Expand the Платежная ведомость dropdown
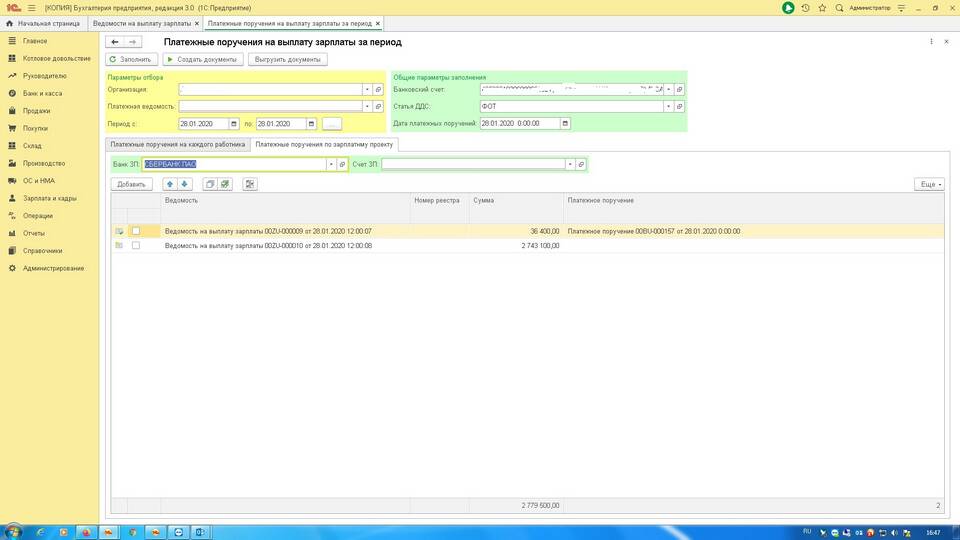The height and width of the screenshot is (540, 960). coord(367,107)
